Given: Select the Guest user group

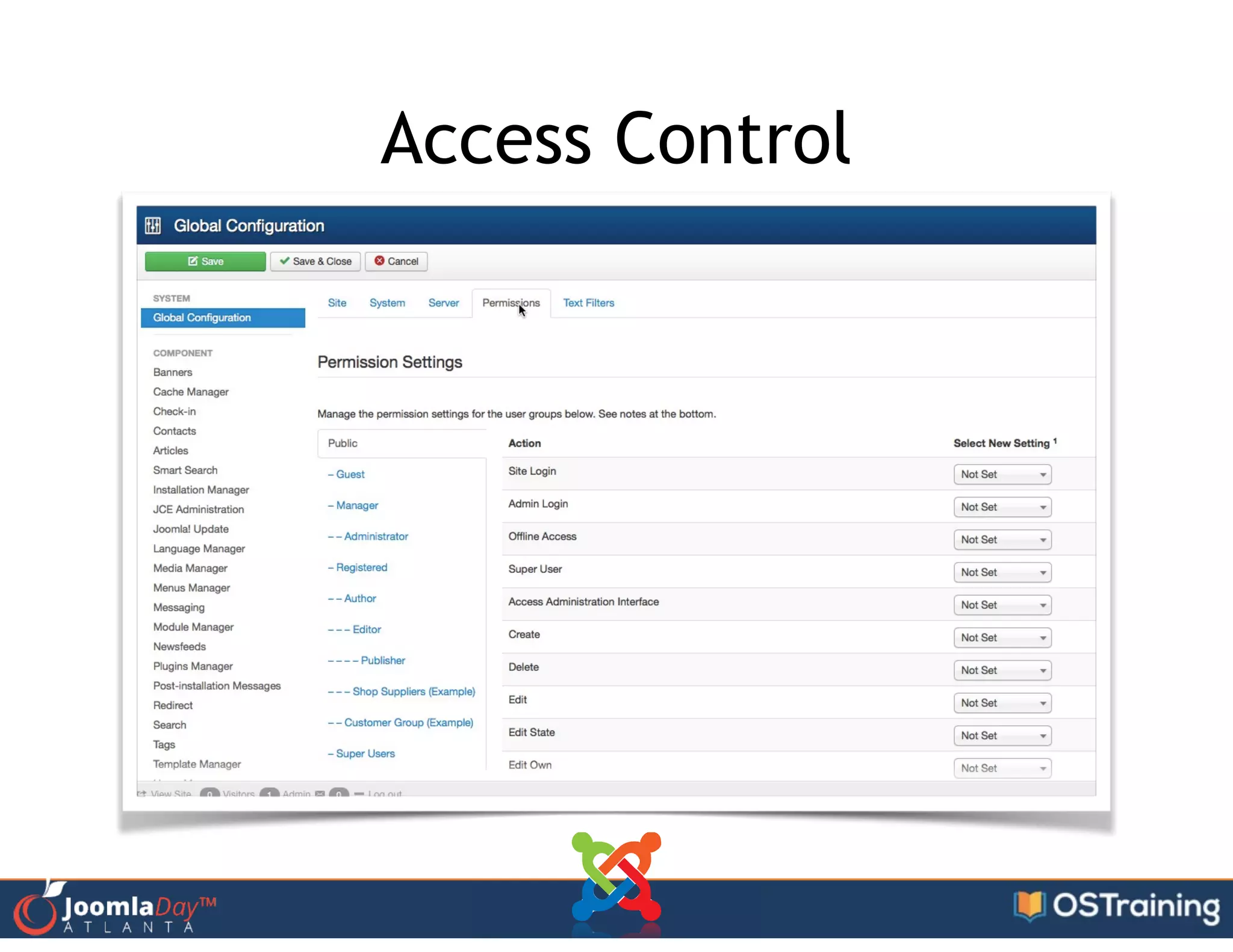Looking at the screenshot, I should [x=346, y=474].
